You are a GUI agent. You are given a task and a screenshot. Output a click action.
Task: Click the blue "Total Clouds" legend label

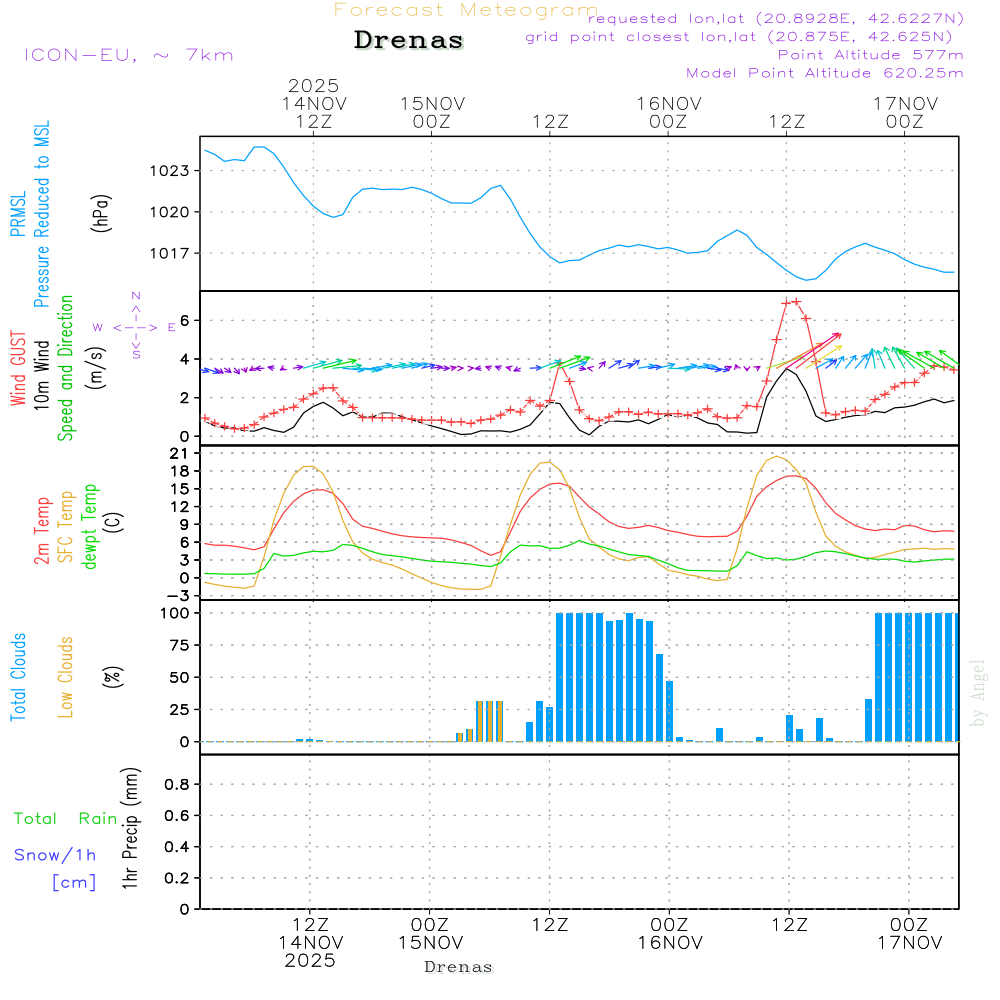coord(17,677)
